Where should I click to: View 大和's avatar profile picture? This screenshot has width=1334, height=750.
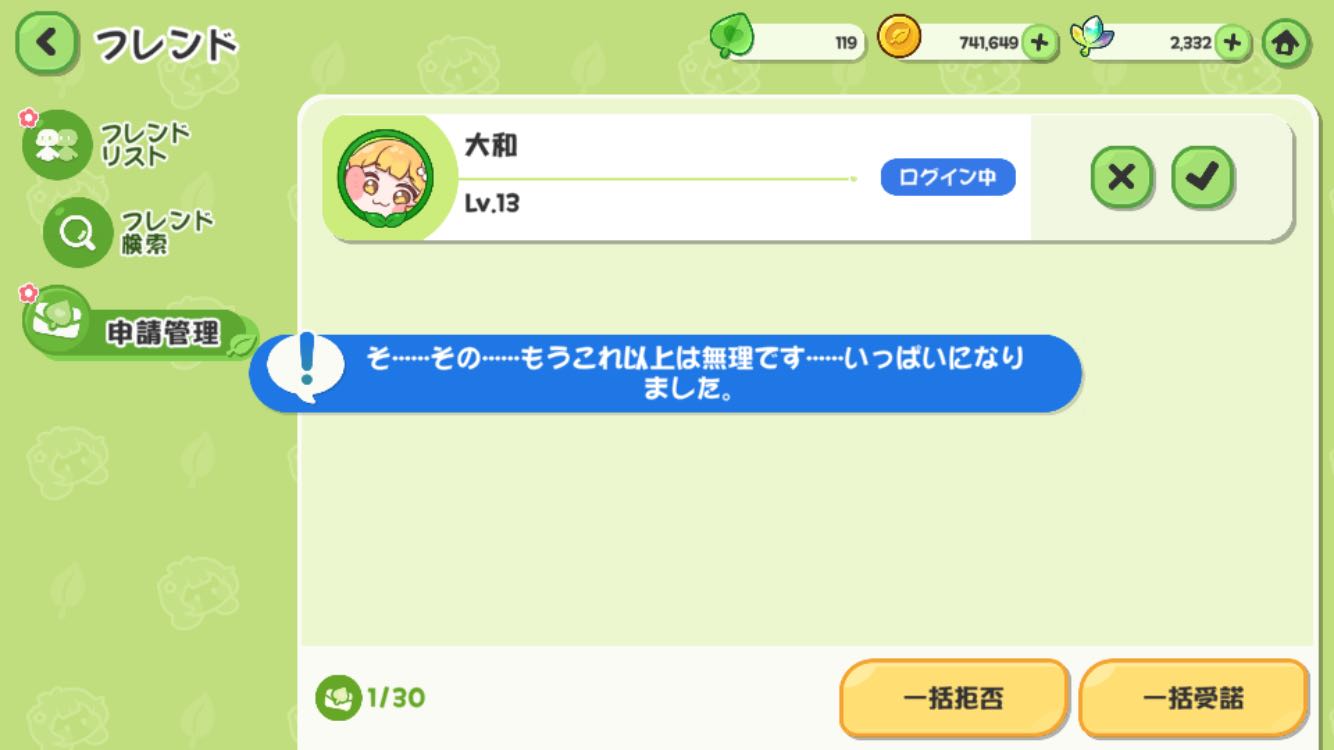click(x=386, y=178)
